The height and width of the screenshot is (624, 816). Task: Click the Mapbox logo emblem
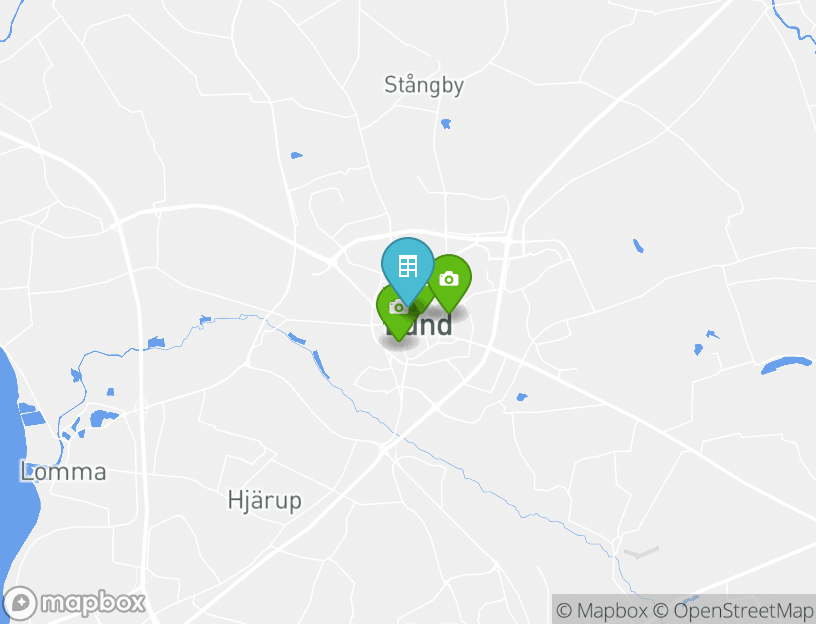click(19, 603)
